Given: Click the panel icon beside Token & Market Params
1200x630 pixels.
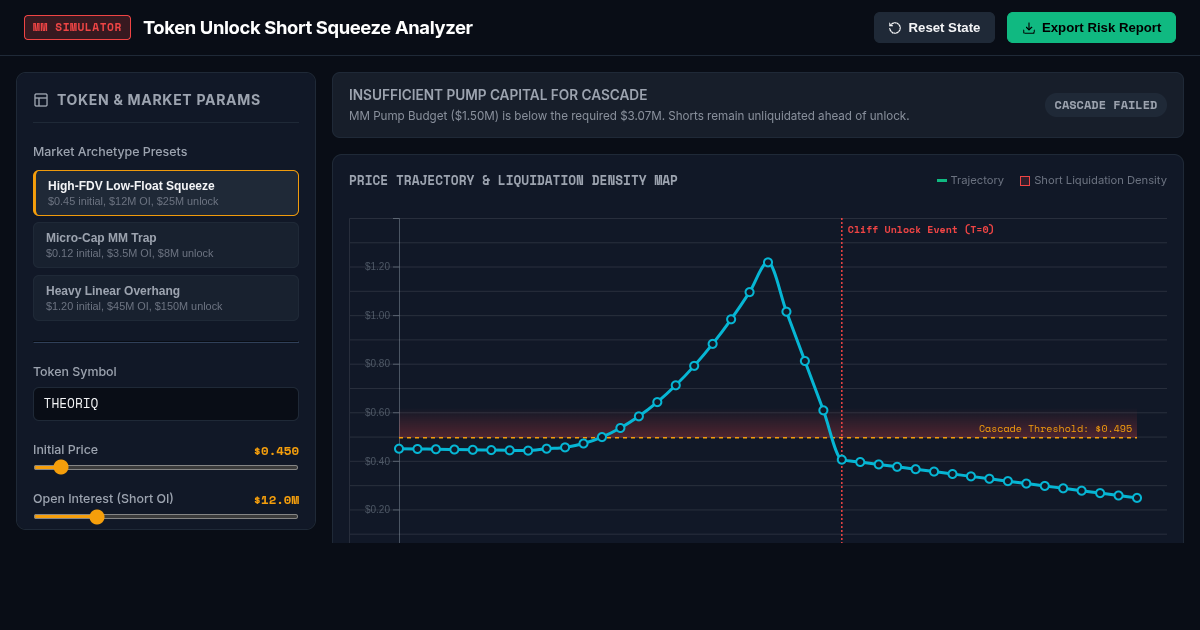Looking at the screenshot, I should click(x=41, y=100).
